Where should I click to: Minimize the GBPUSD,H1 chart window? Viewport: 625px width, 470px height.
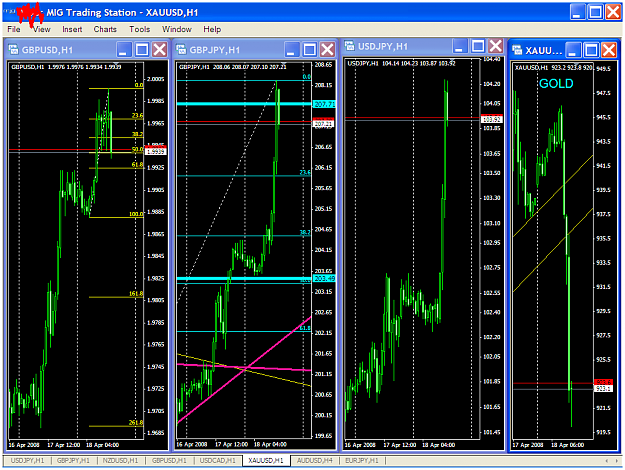coord(124,49)
